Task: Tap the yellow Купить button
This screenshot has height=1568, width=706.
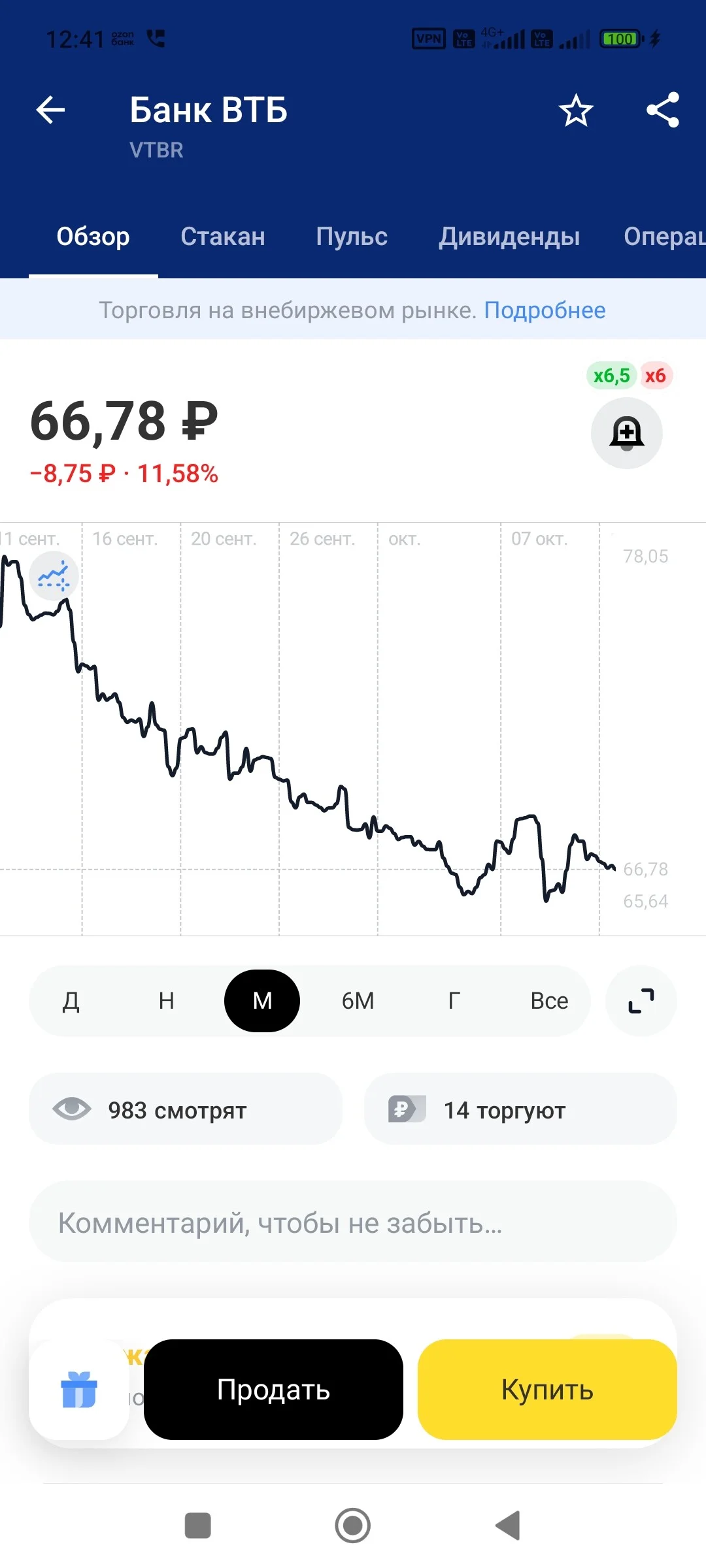Action: 547,1390
